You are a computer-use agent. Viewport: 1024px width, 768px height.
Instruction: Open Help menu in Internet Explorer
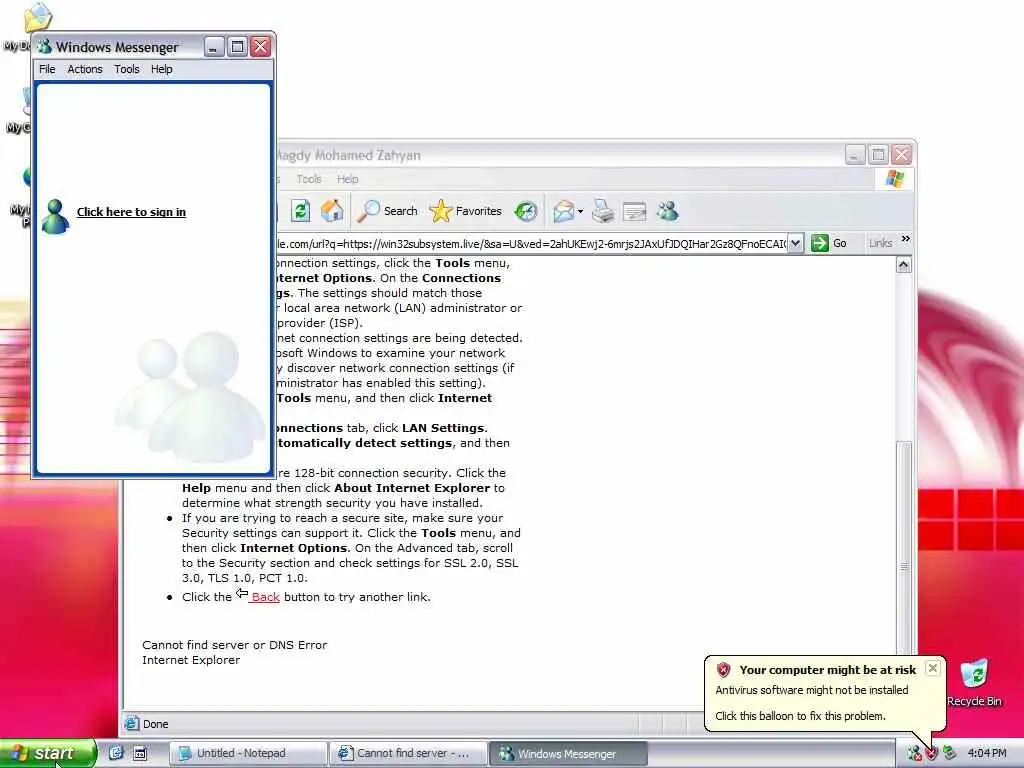[347, 179]
